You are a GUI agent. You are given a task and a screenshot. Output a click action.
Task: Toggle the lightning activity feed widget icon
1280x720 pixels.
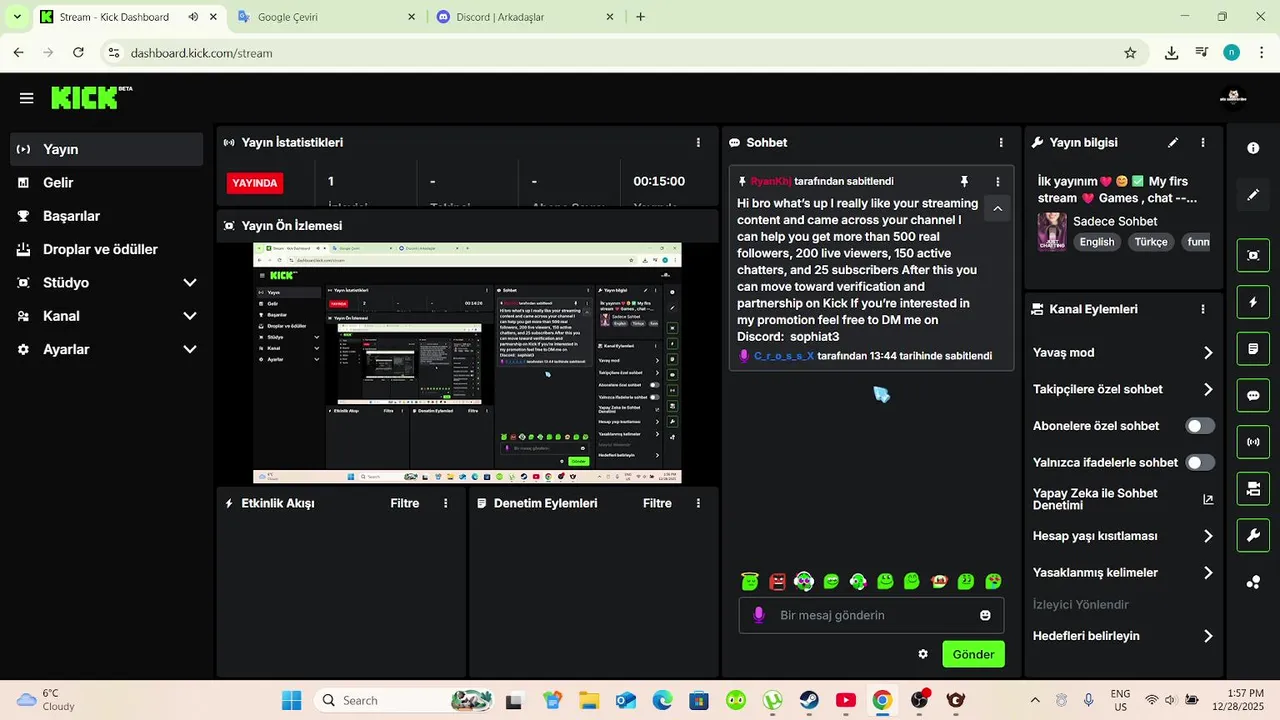1253,302
